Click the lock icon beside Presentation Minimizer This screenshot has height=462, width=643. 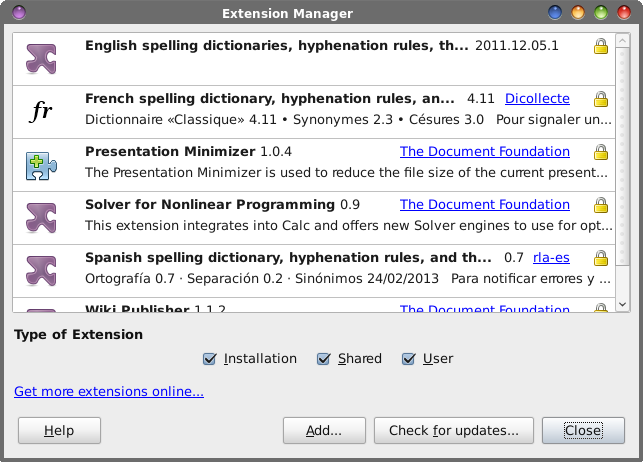(600, 152)
